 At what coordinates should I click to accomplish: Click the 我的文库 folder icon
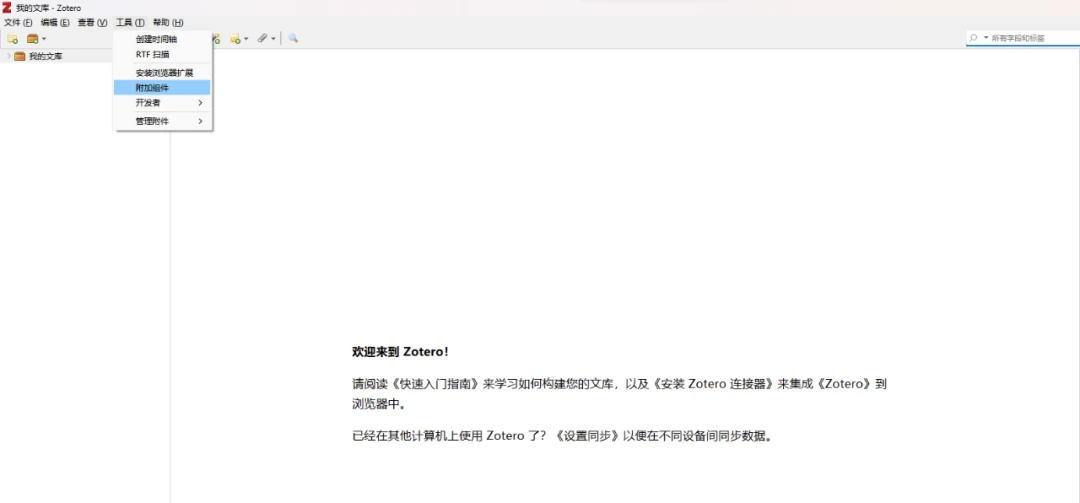pyautogui.click(x=20, y=57)
